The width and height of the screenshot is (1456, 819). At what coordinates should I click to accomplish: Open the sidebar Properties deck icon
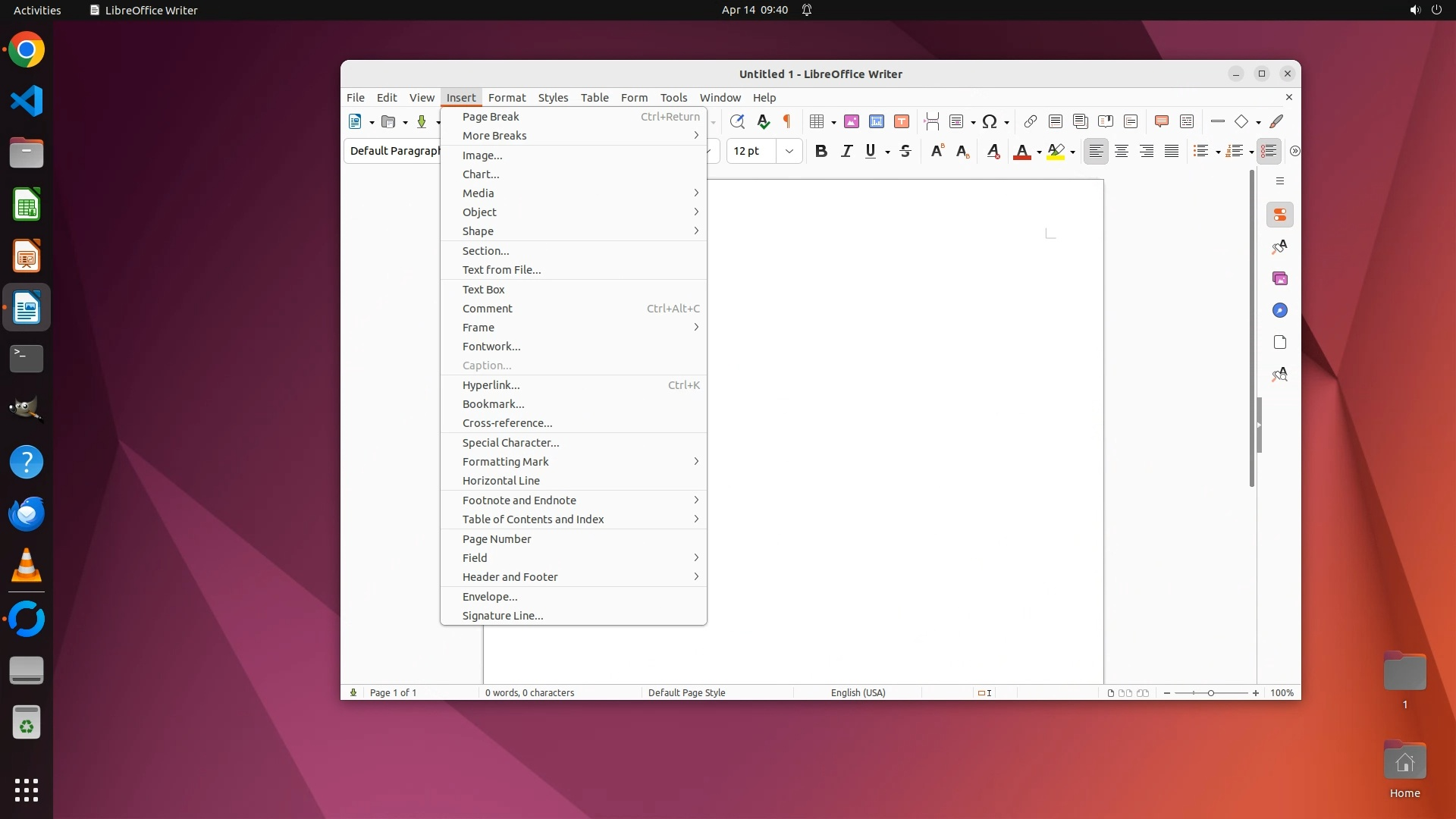[x=1279, y=215]
